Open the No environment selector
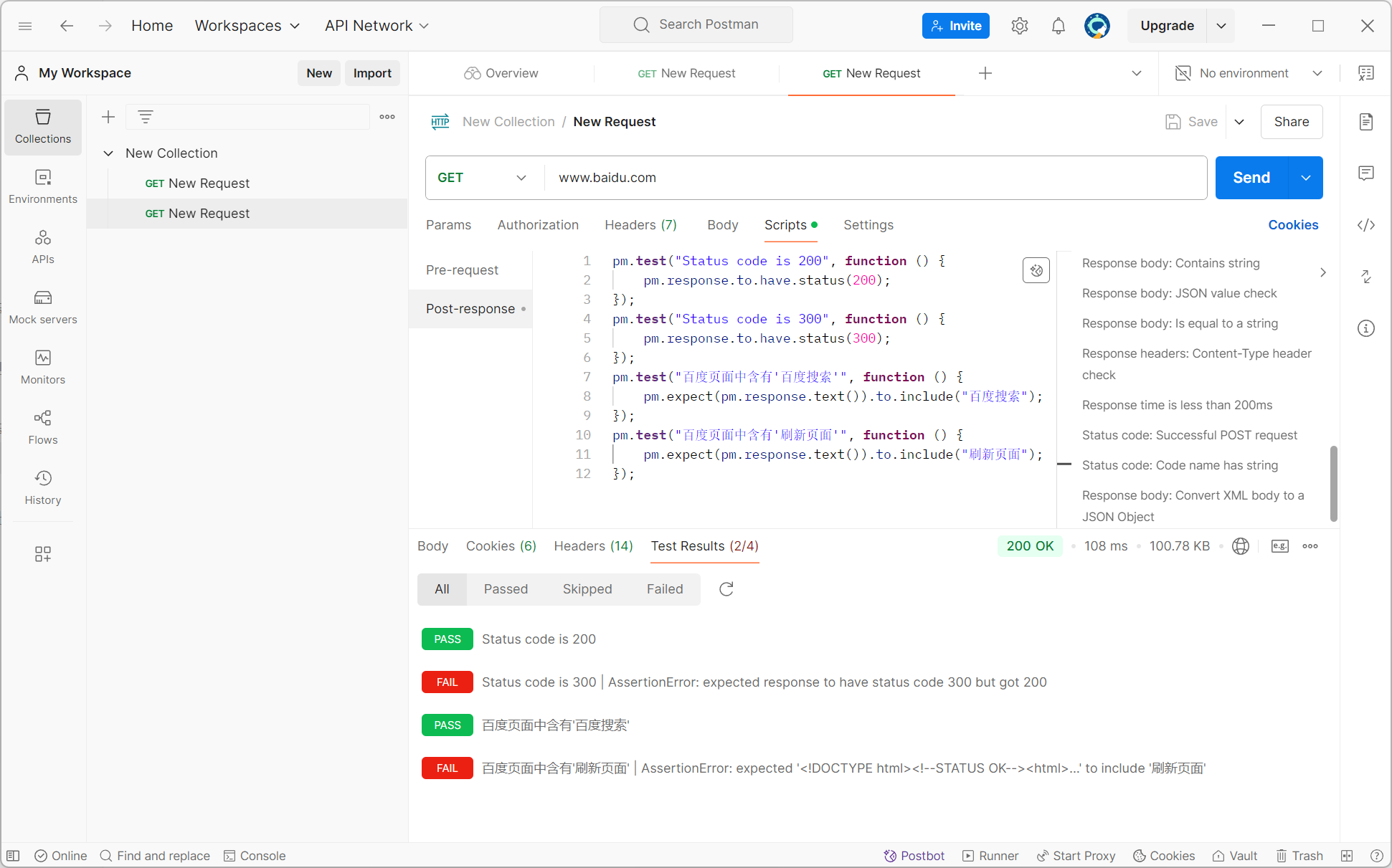Screen dimensions: 1392x868 pyautogui.click(x=1249, y=73)
